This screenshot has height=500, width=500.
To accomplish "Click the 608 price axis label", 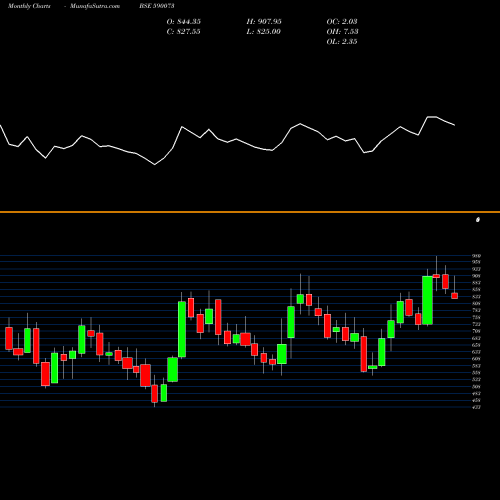I will (x=476, y=359).
